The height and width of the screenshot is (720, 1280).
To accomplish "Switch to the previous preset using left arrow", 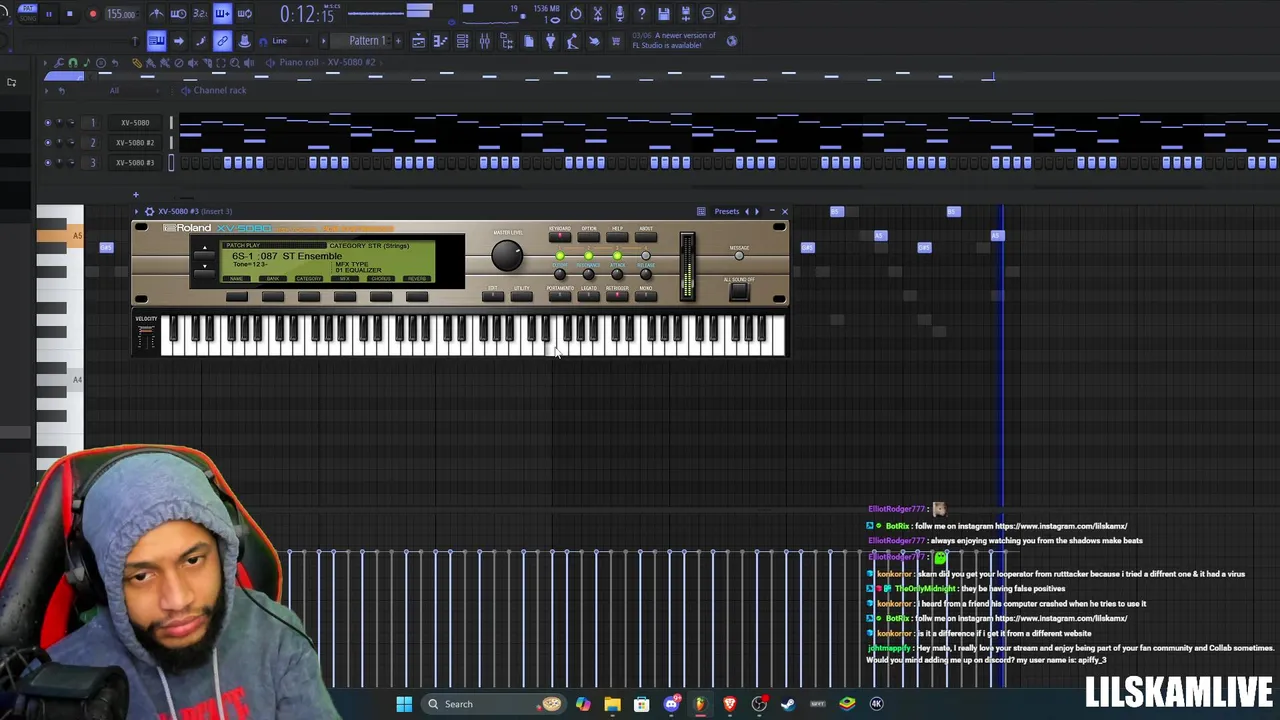I will pyautogui.click(x=746, y=211).
